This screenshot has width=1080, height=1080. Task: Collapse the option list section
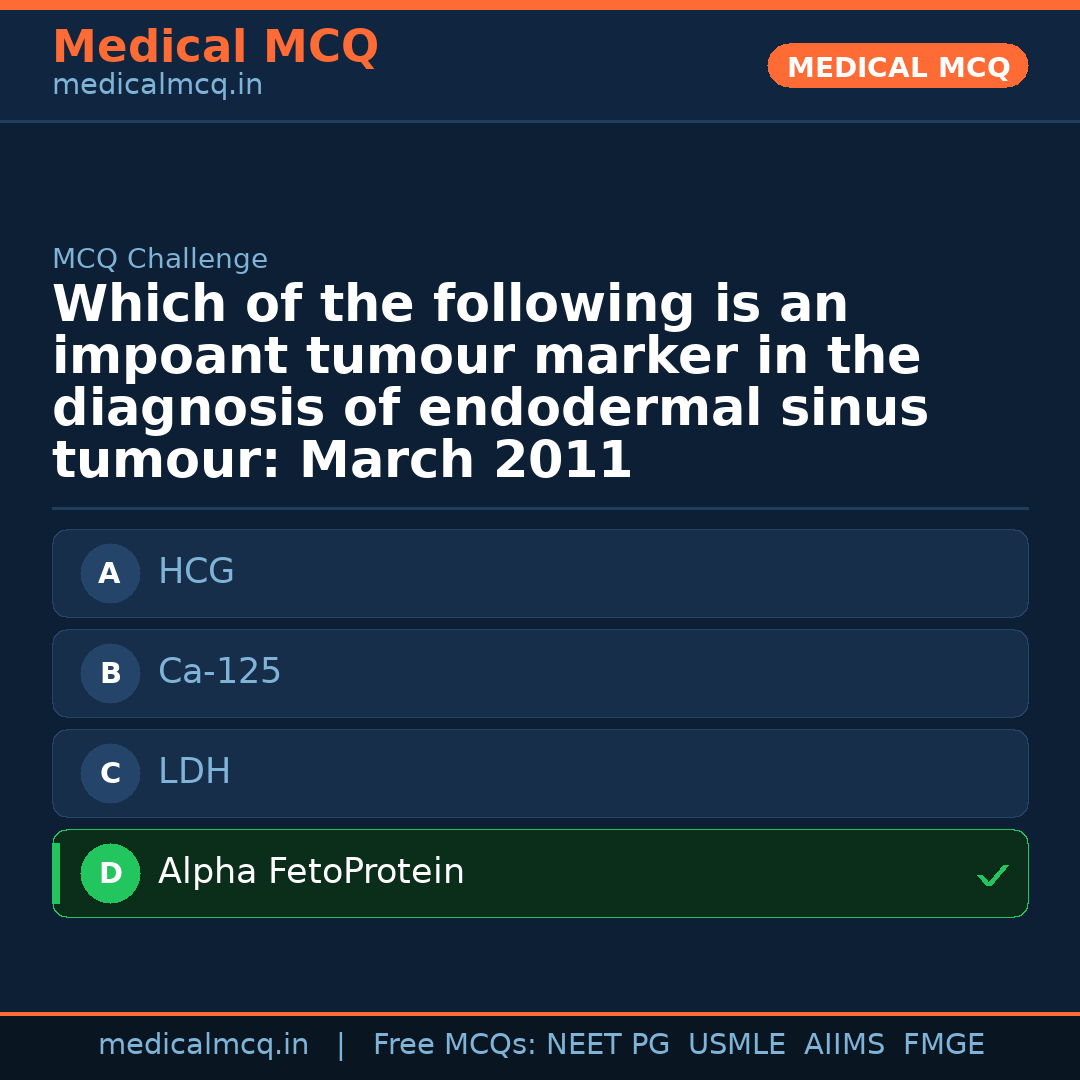540,723
